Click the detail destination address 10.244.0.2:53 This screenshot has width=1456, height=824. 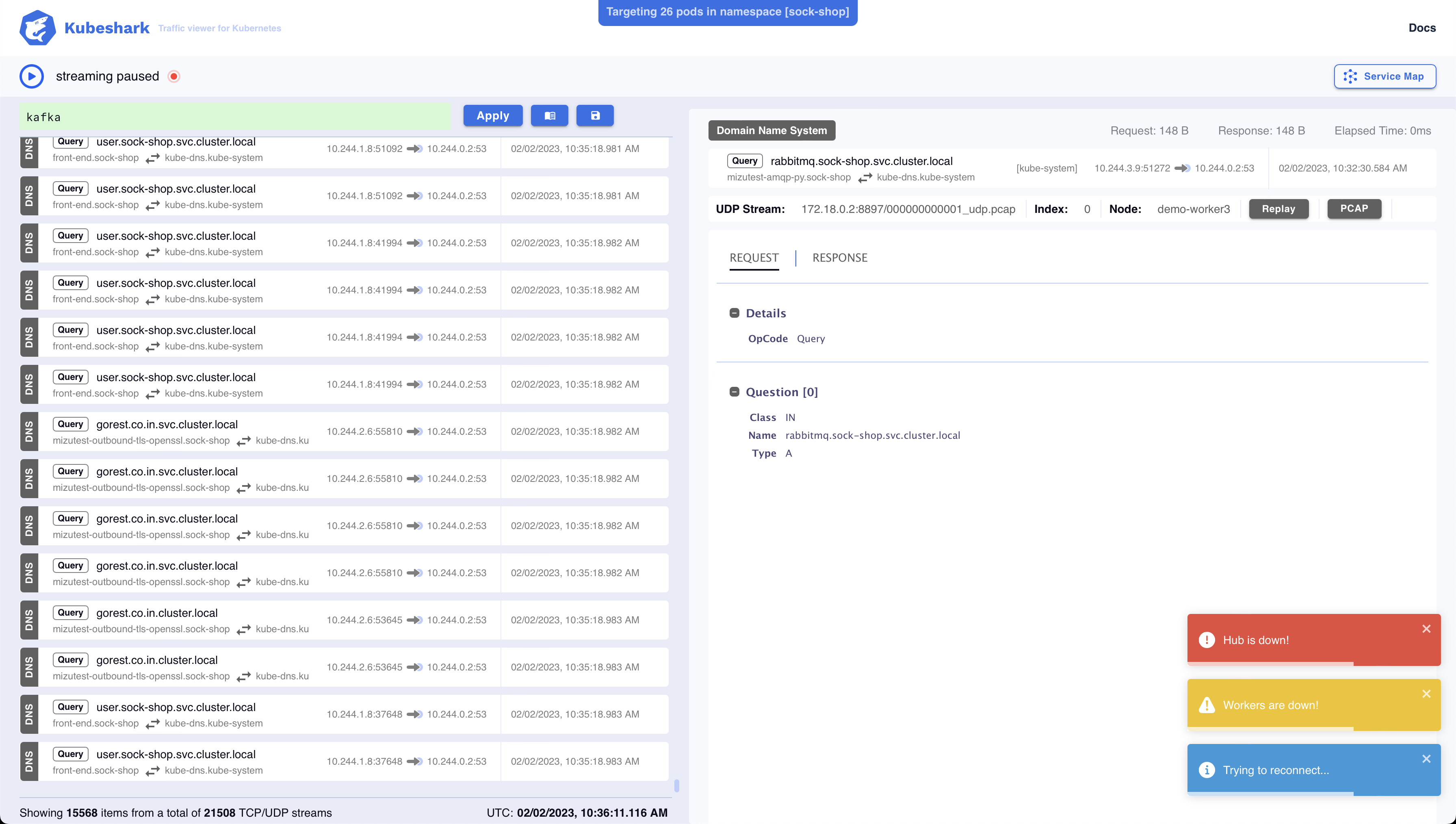pyautogui.click(x=1224, y=168)
